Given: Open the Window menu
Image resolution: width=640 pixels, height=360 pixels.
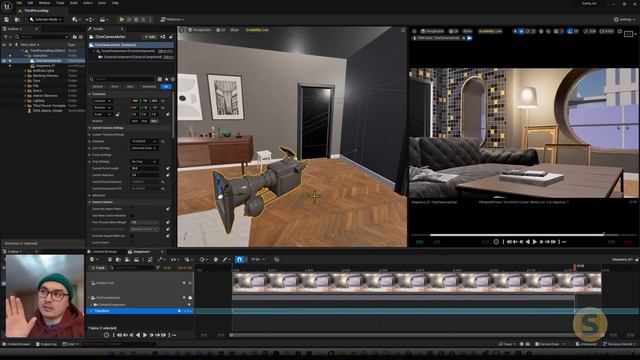Looking at the screenshot, I should (x=44, y=3).
